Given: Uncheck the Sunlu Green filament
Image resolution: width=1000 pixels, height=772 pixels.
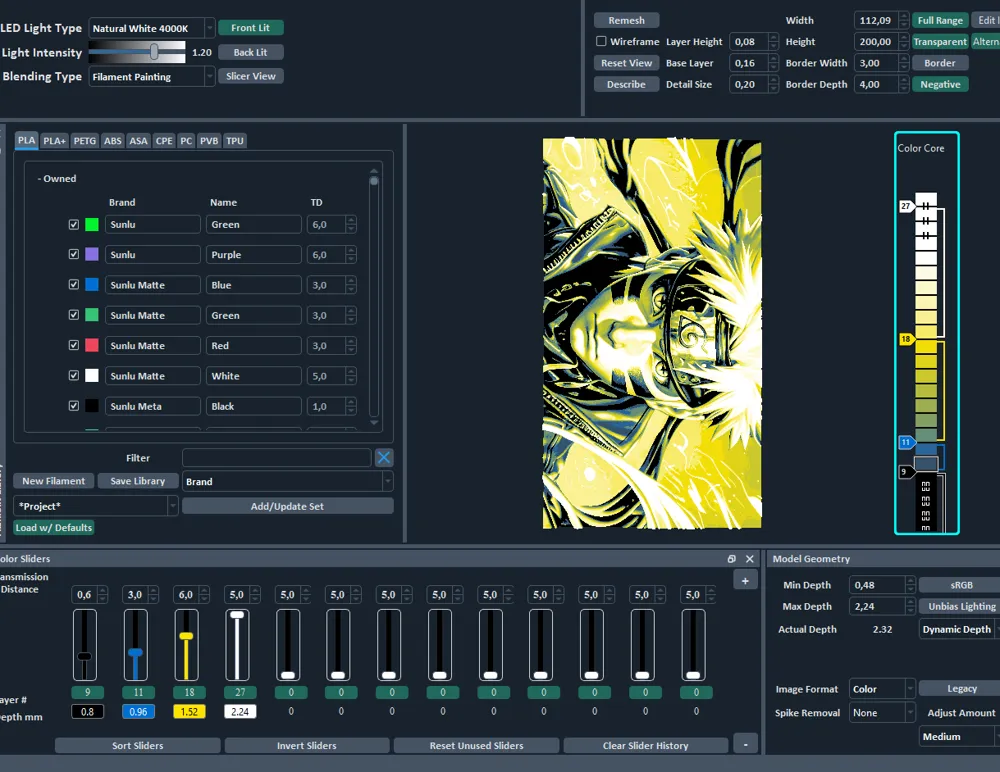Looking at the screenshot, I should [x=74, y=225].
